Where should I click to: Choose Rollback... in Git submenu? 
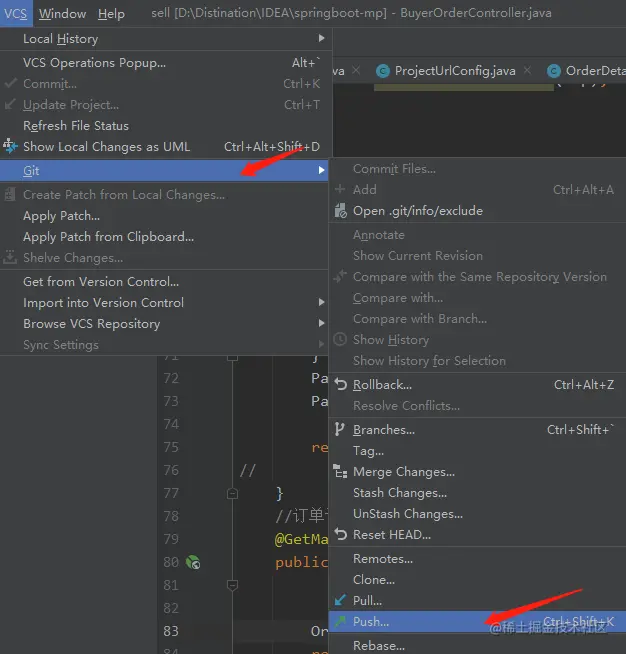coord(478,385)
